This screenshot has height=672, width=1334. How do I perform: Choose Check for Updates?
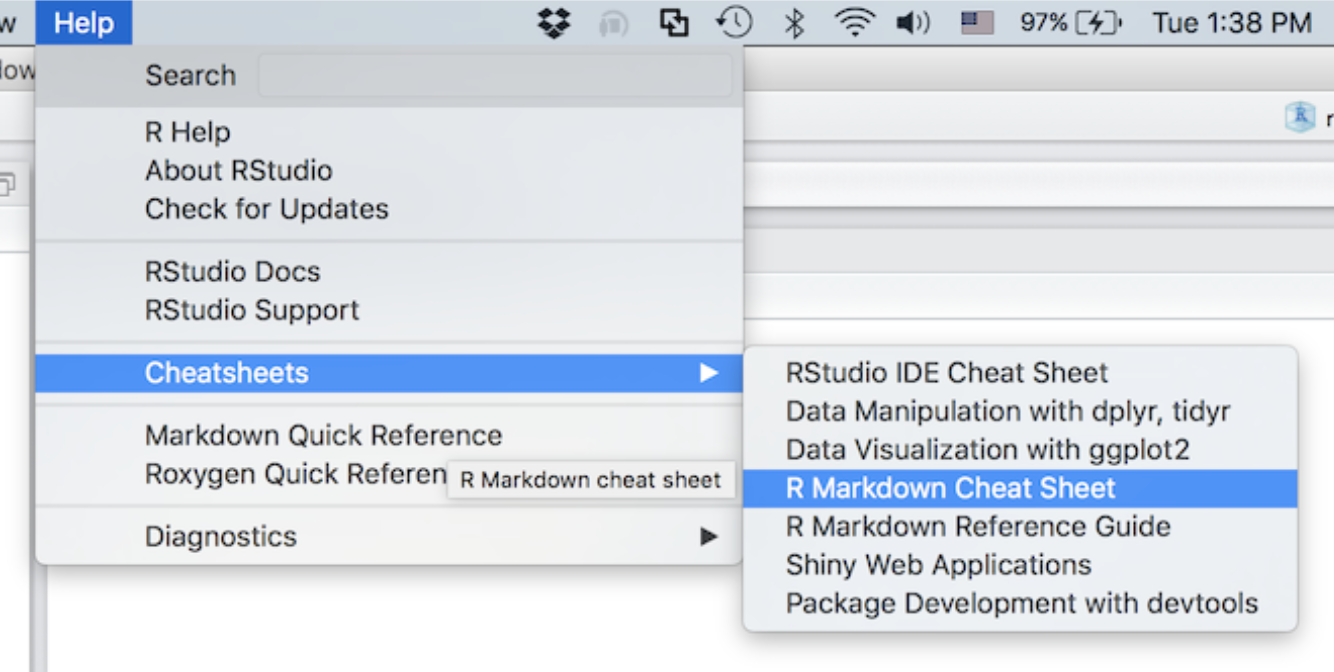(266, 209)
